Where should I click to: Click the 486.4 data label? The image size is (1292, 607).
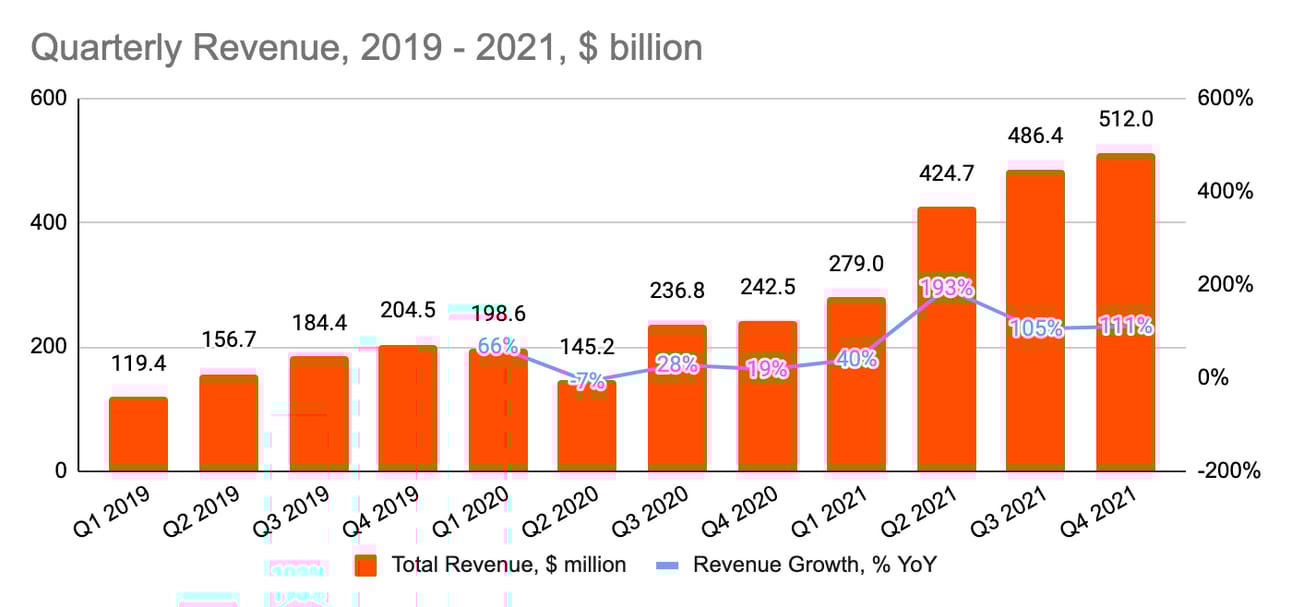coord(1036,136)
